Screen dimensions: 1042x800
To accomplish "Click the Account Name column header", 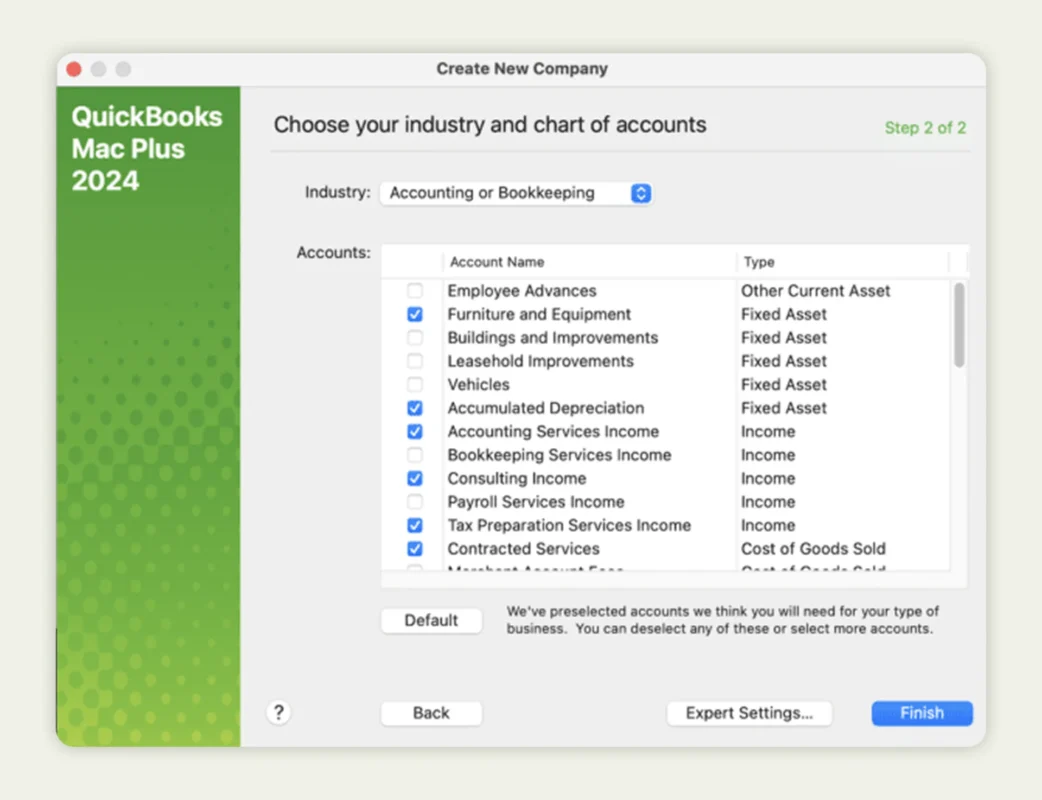I will point(497,261).
